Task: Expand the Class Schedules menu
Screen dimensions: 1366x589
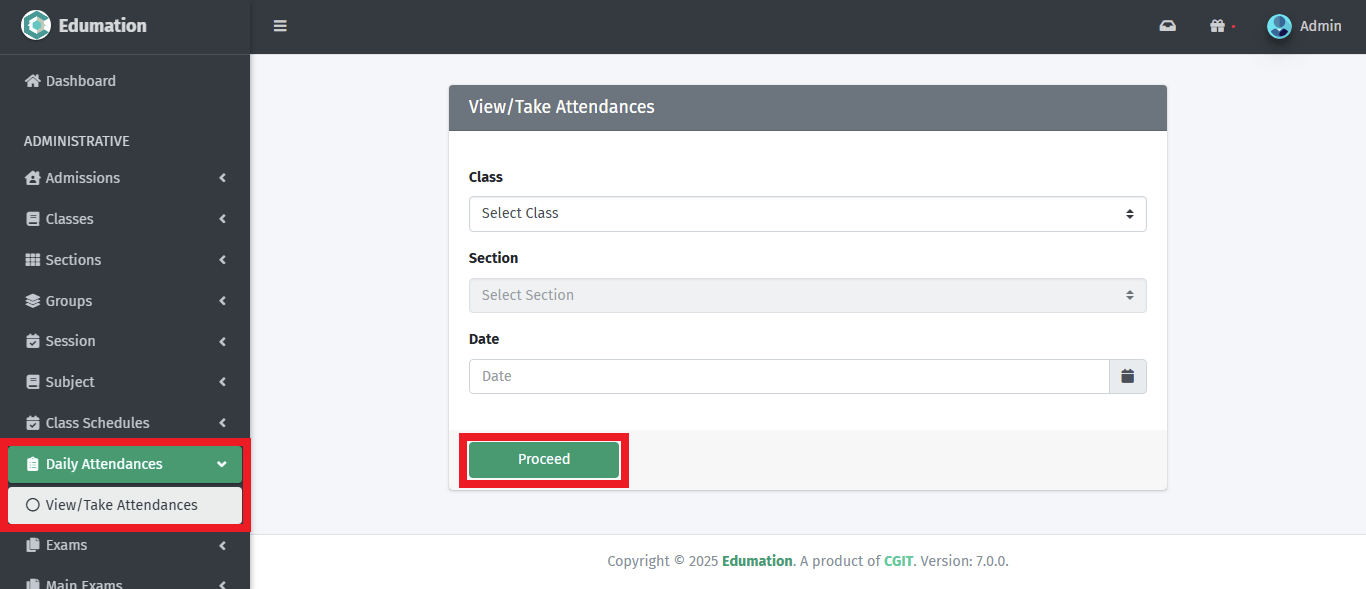Action: pyautogui.click(x=125, y=423)
